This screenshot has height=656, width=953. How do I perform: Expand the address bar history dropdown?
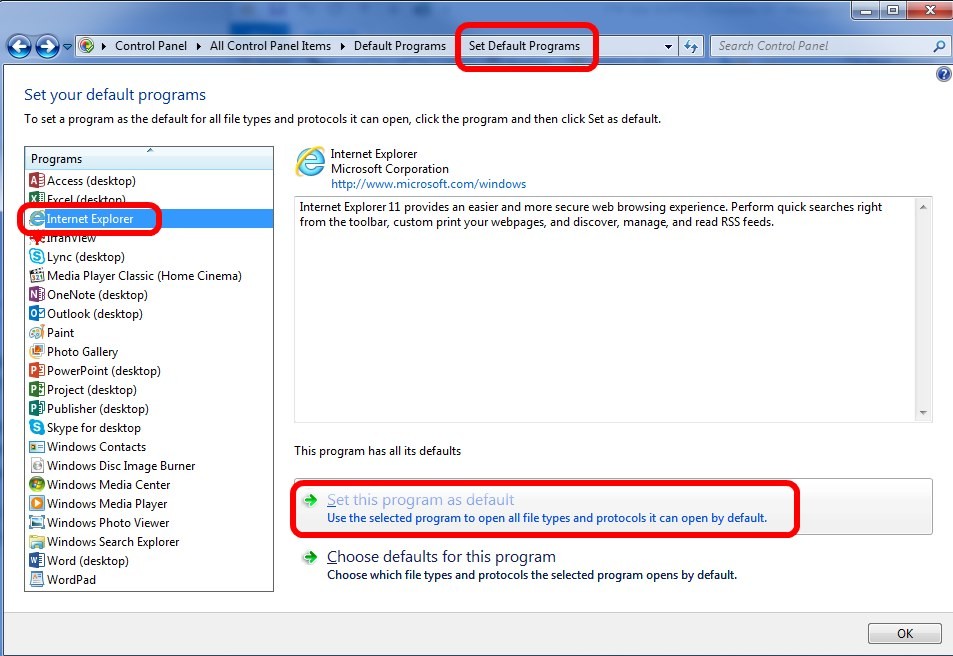point(668,46)
